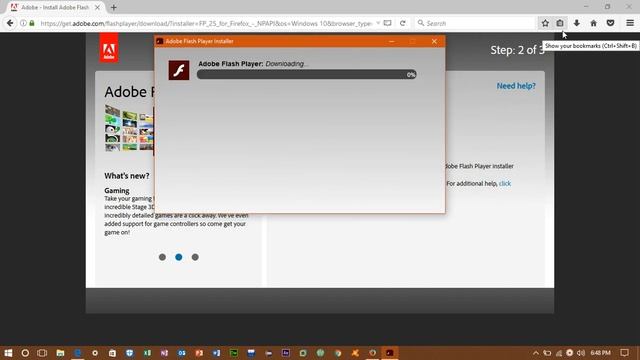The width and height of the screenshot is (640, 360).
Task: Switch to Firefox taskbar icon
Action: point(372,353)
